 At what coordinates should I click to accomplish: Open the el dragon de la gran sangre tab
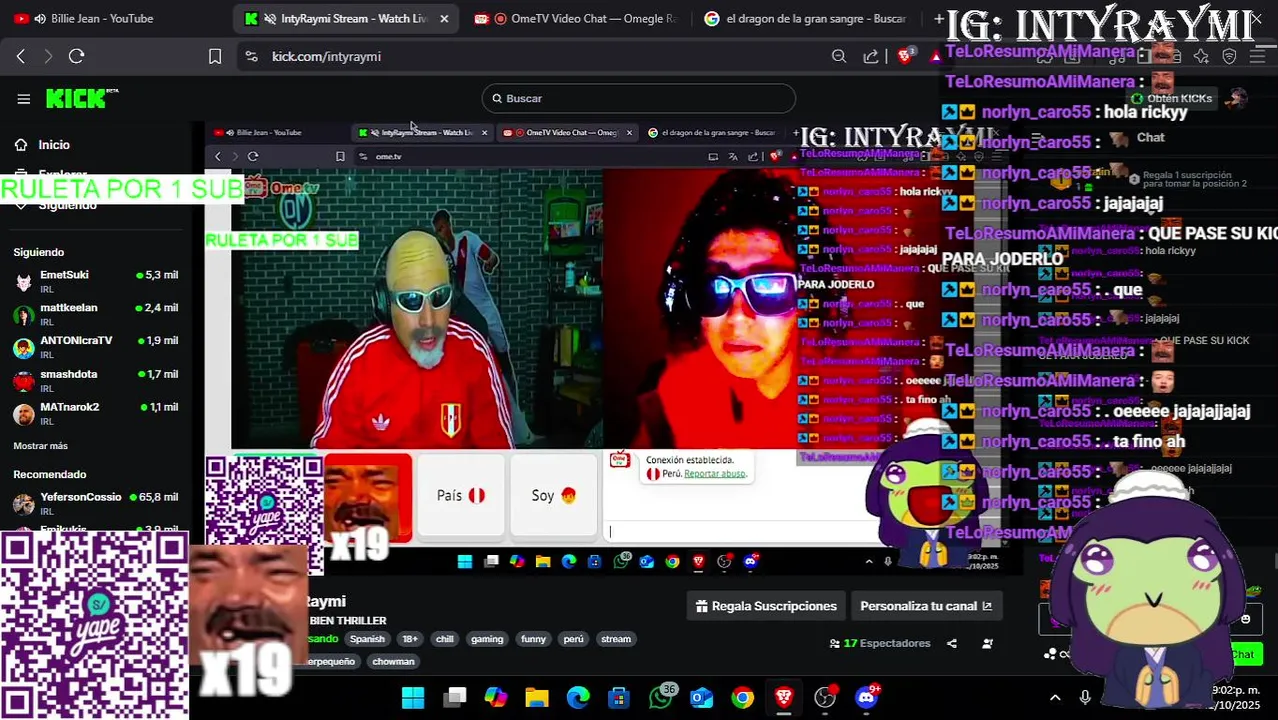point(806,18)
